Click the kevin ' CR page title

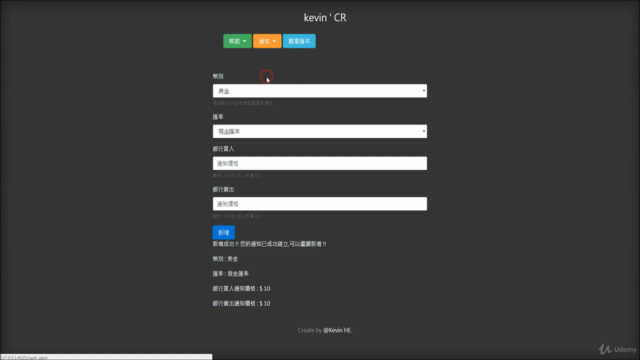[x=325, y=18]
